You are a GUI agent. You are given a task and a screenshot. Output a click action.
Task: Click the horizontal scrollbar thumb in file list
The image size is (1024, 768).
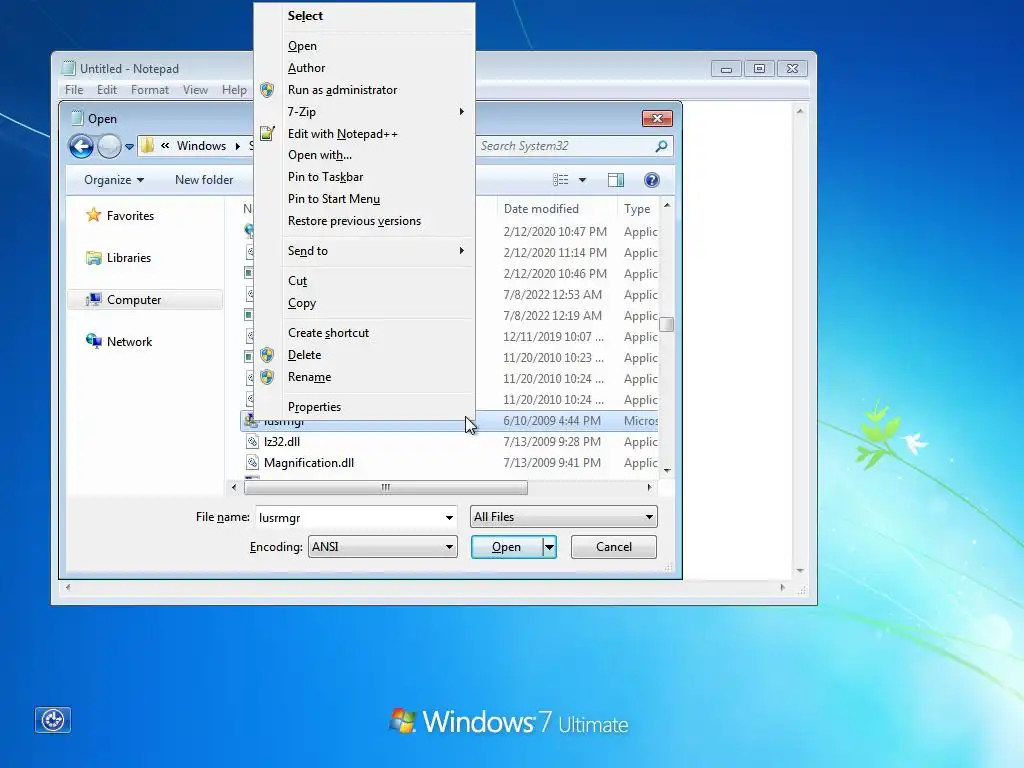pos(385,487)
